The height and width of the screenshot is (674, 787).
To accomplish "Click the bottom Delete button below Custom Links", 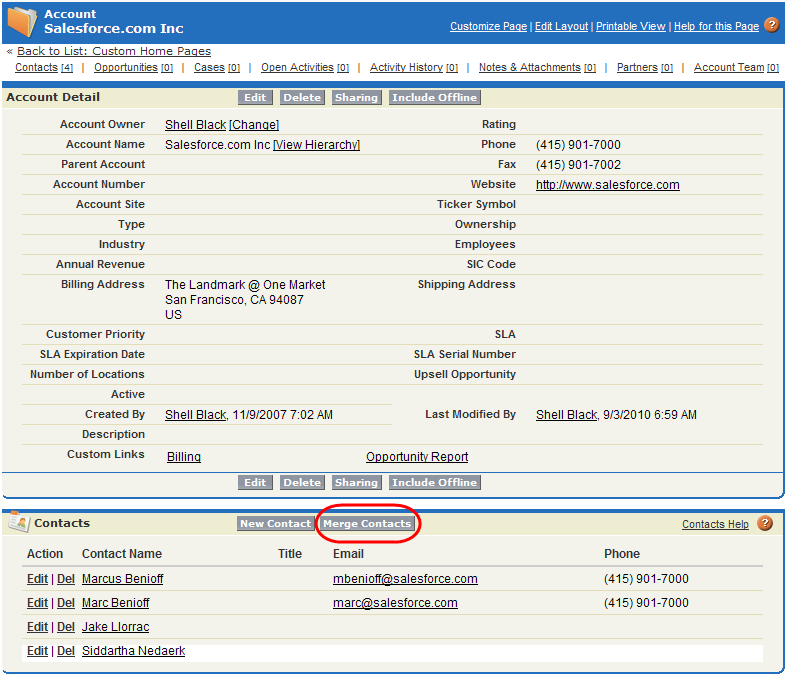I will (x=302, y=482).
